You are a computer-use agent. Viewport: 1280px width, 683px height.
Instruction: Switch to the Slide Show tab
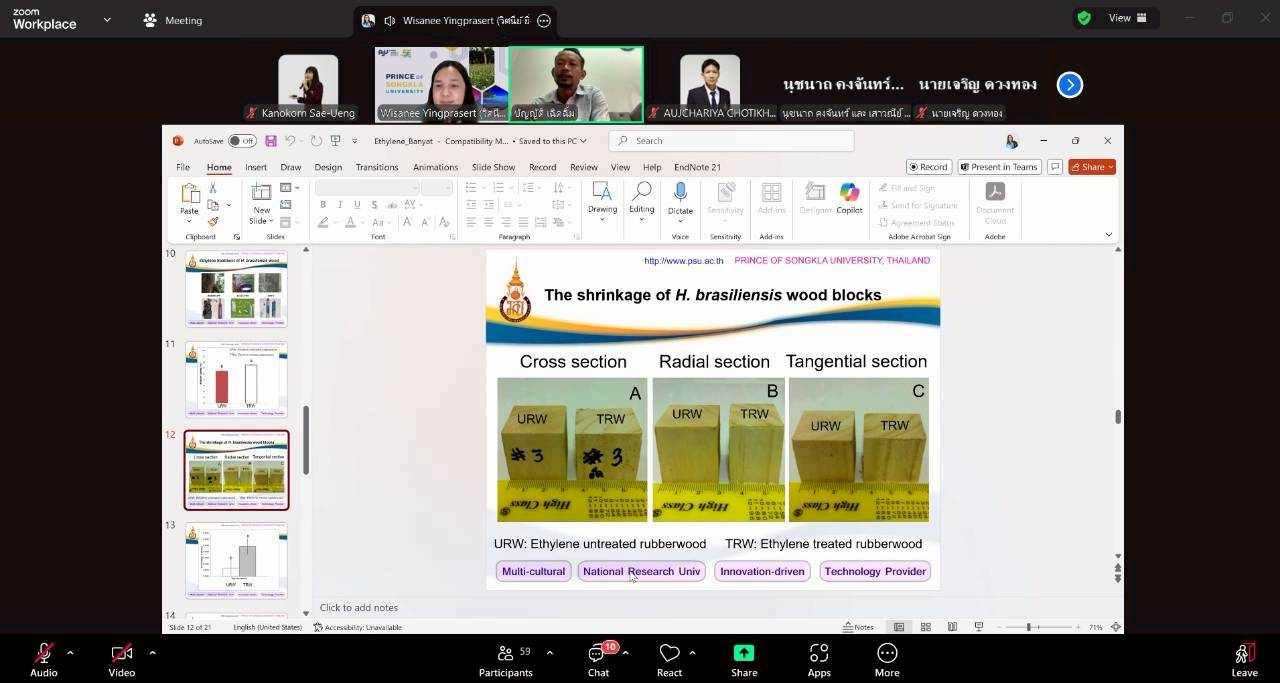[x=493, y=167]
